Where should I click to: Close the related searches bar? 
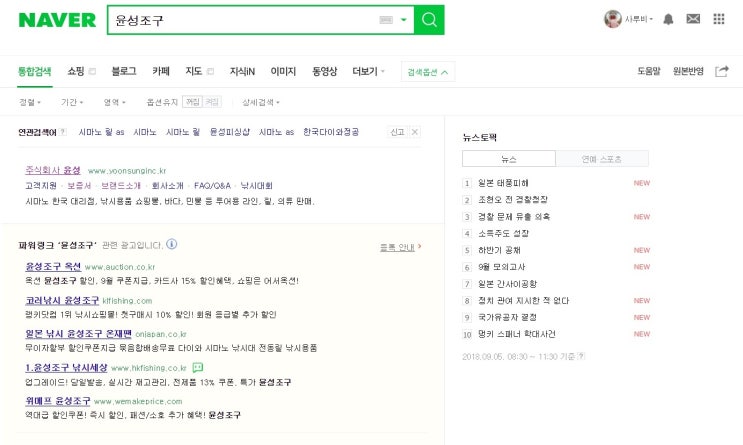[415, 132]
